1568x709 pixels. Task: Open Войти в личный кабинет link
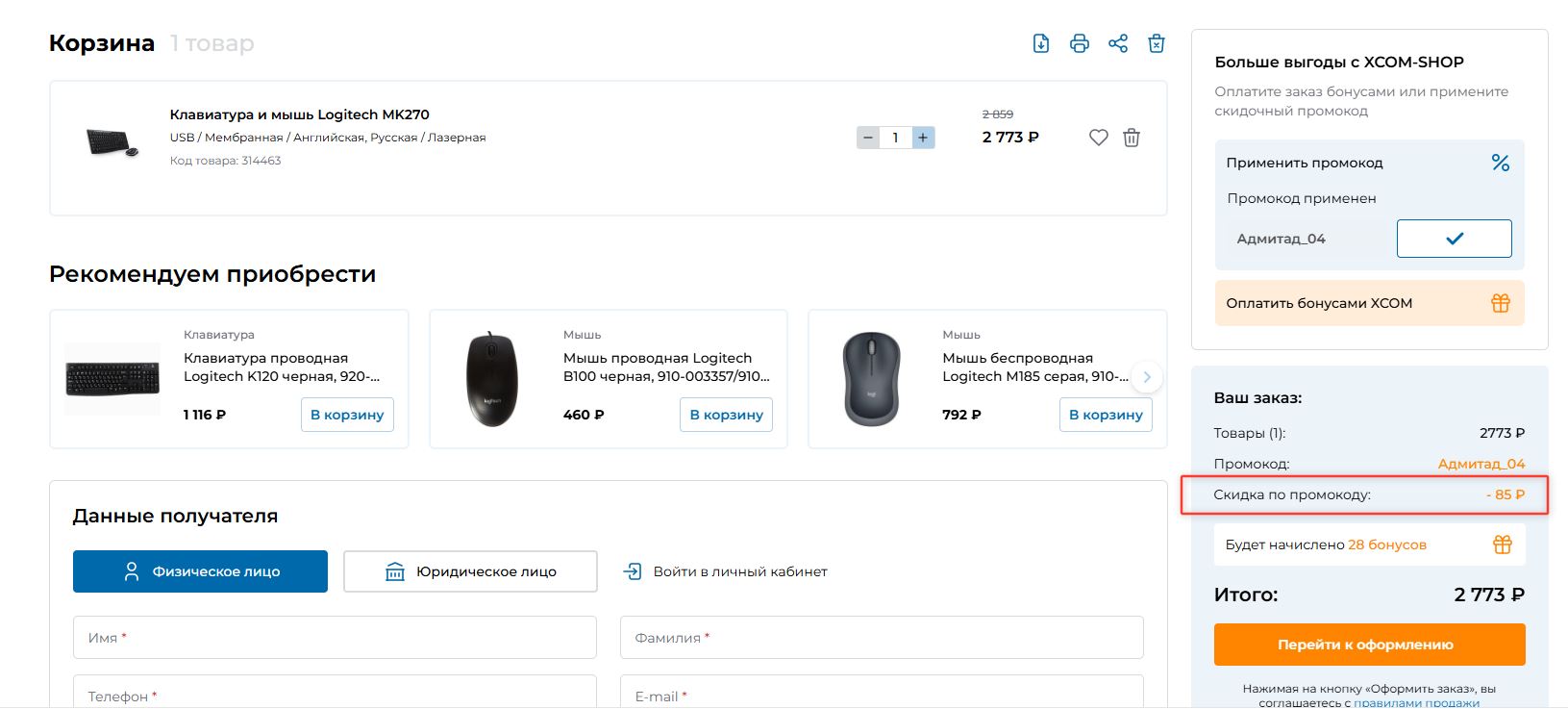(727, 571)
